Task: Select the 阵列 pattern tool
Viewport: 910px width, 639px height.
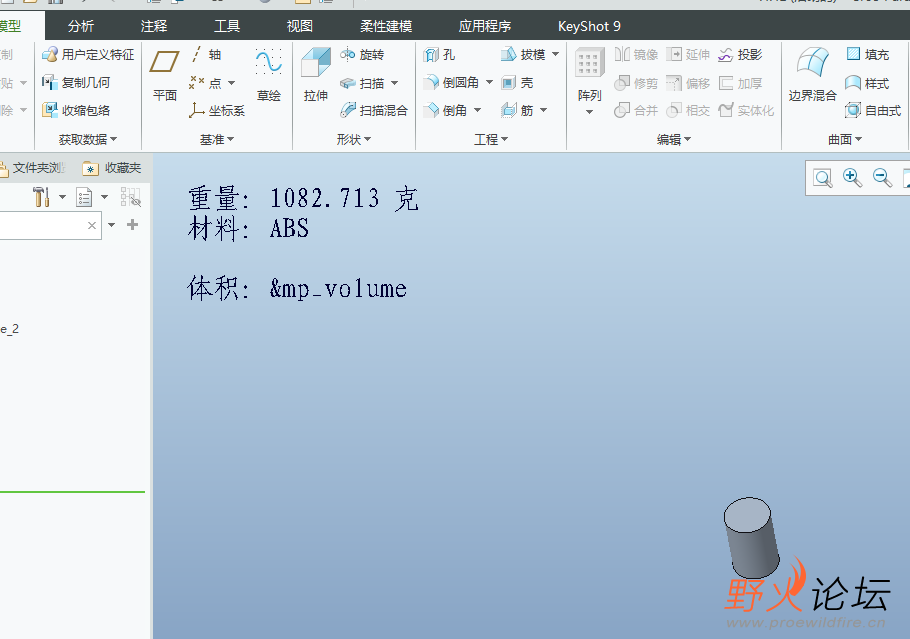Action: [x=589, y=81]
